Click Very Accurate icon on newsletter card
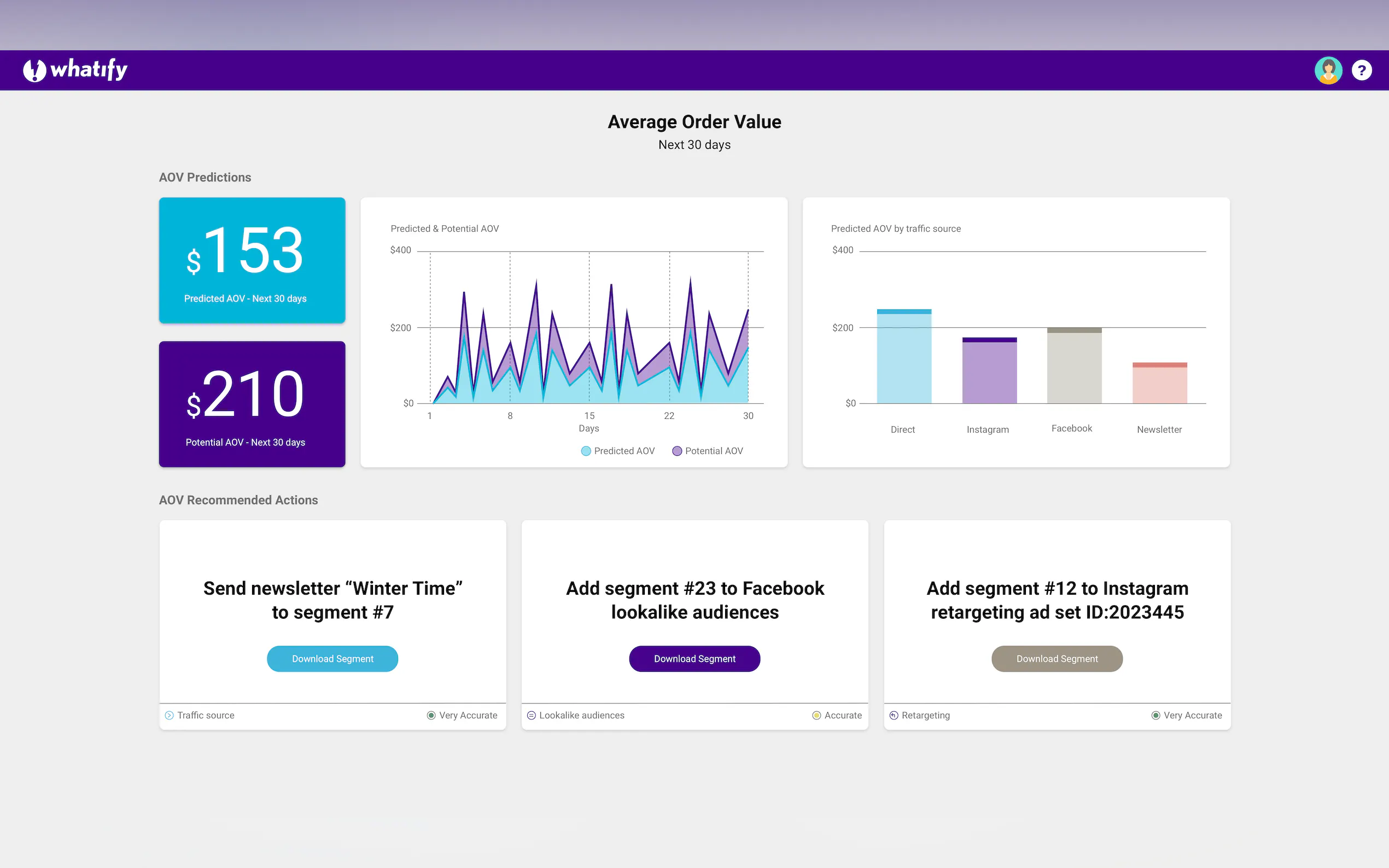This screenshot has width=1389, height=868. point(431,715)
